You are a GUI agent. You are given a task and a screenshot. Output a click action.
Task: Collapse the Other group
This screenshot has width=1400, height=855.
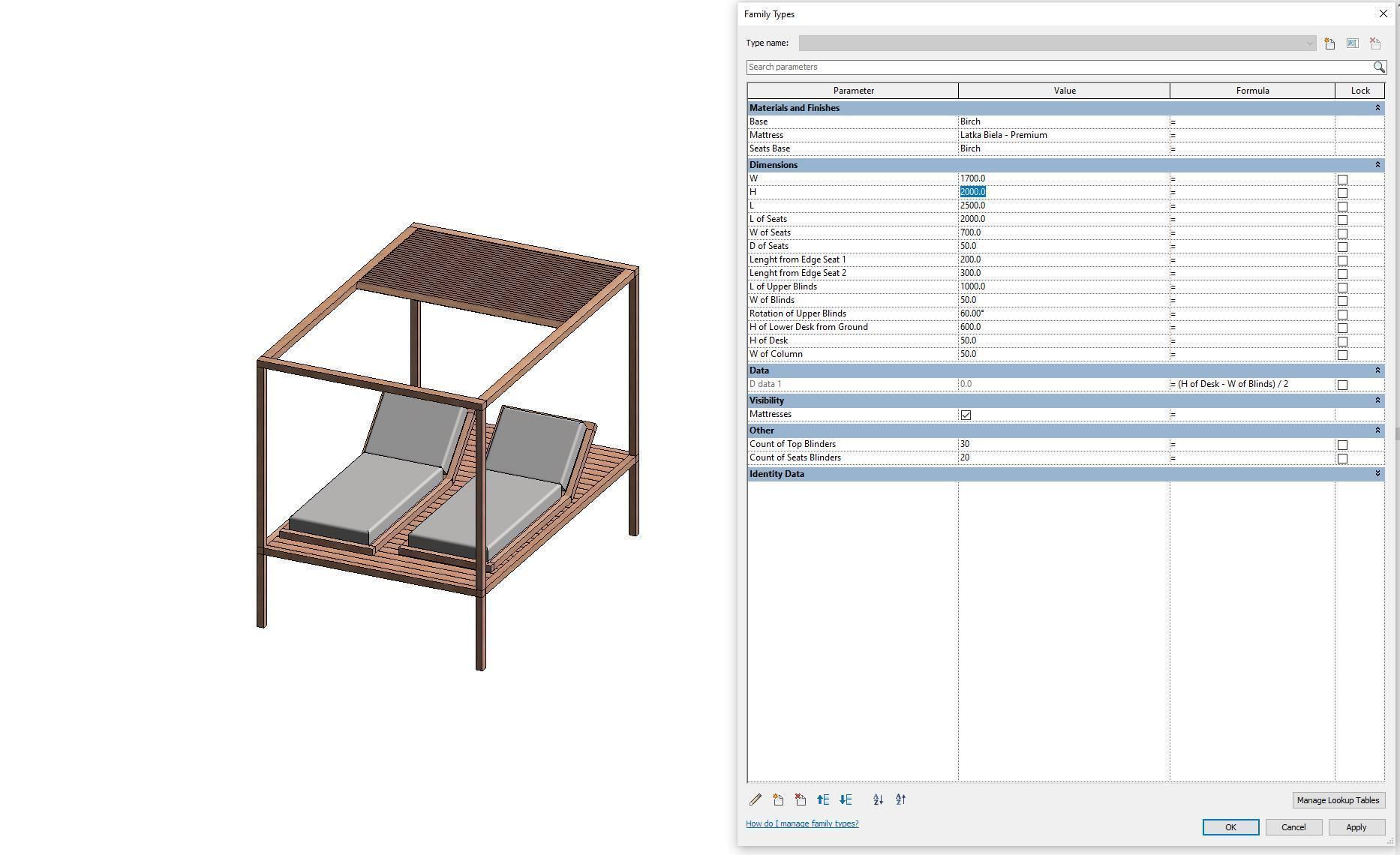tap(1377, 430)
